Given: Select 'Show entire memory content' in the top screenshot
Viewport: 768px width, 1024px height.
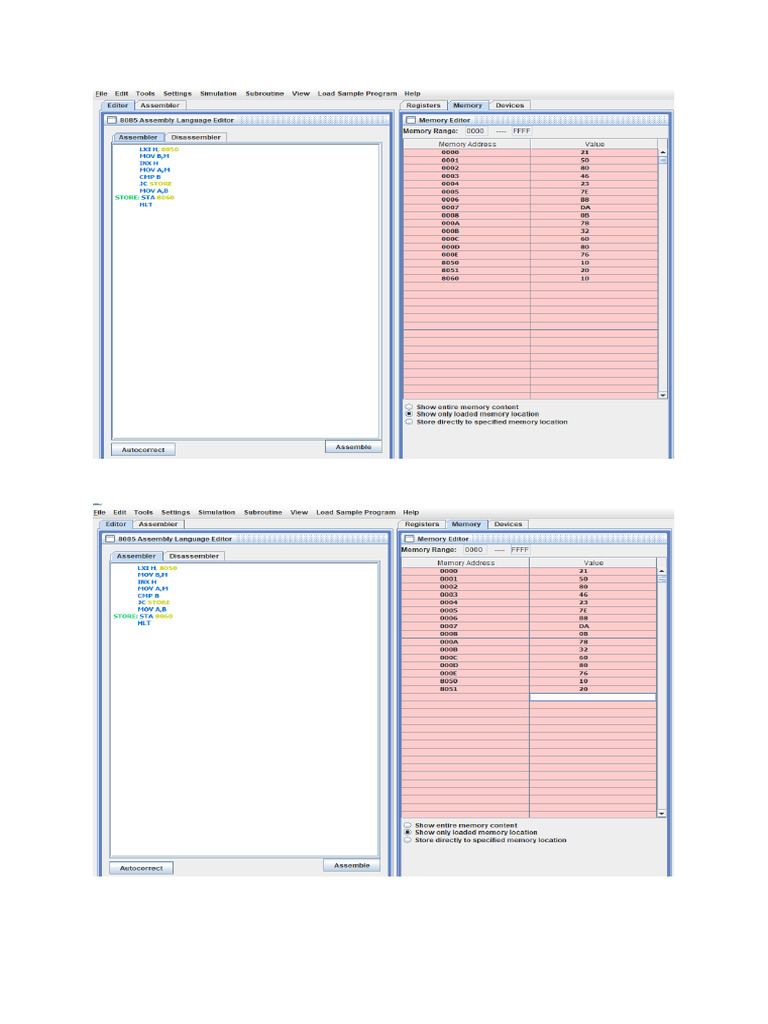Looking at the screenshot, I should tap(409, 407).
